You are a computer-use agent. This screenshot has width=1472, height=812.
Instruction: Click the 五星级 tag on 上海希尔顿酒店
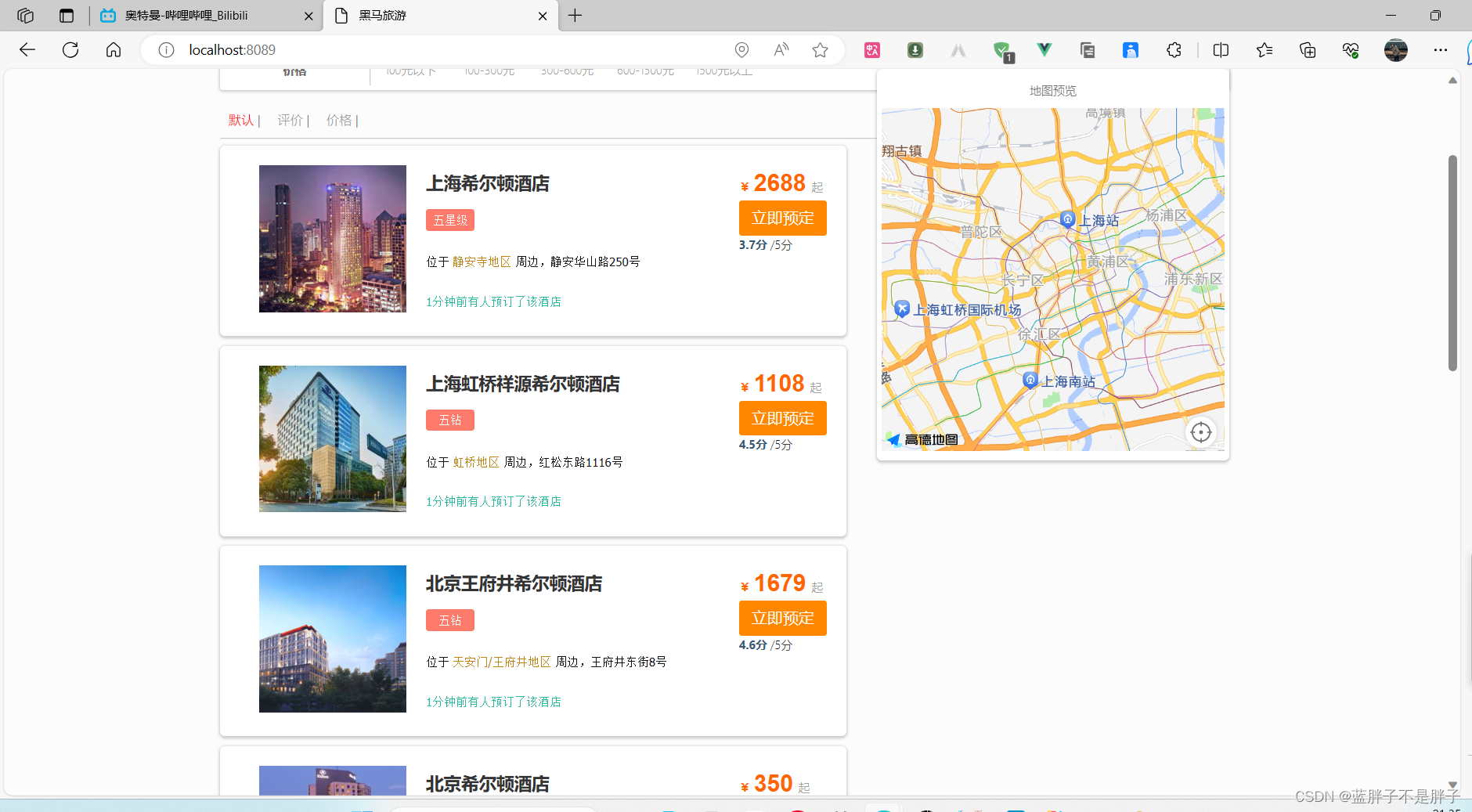(450, 220)
